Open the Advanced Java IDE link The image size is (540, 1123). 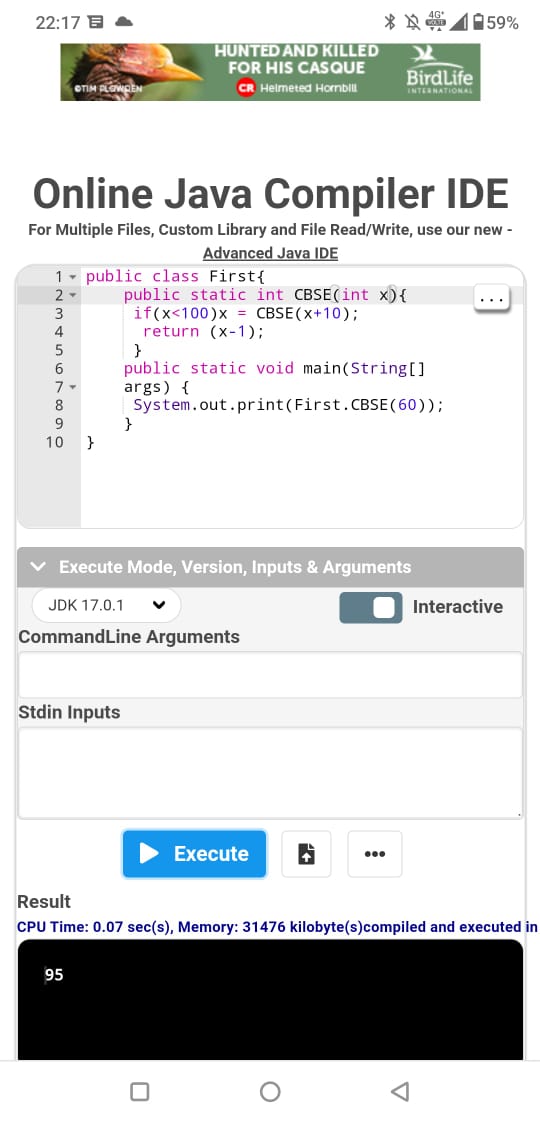270,253
